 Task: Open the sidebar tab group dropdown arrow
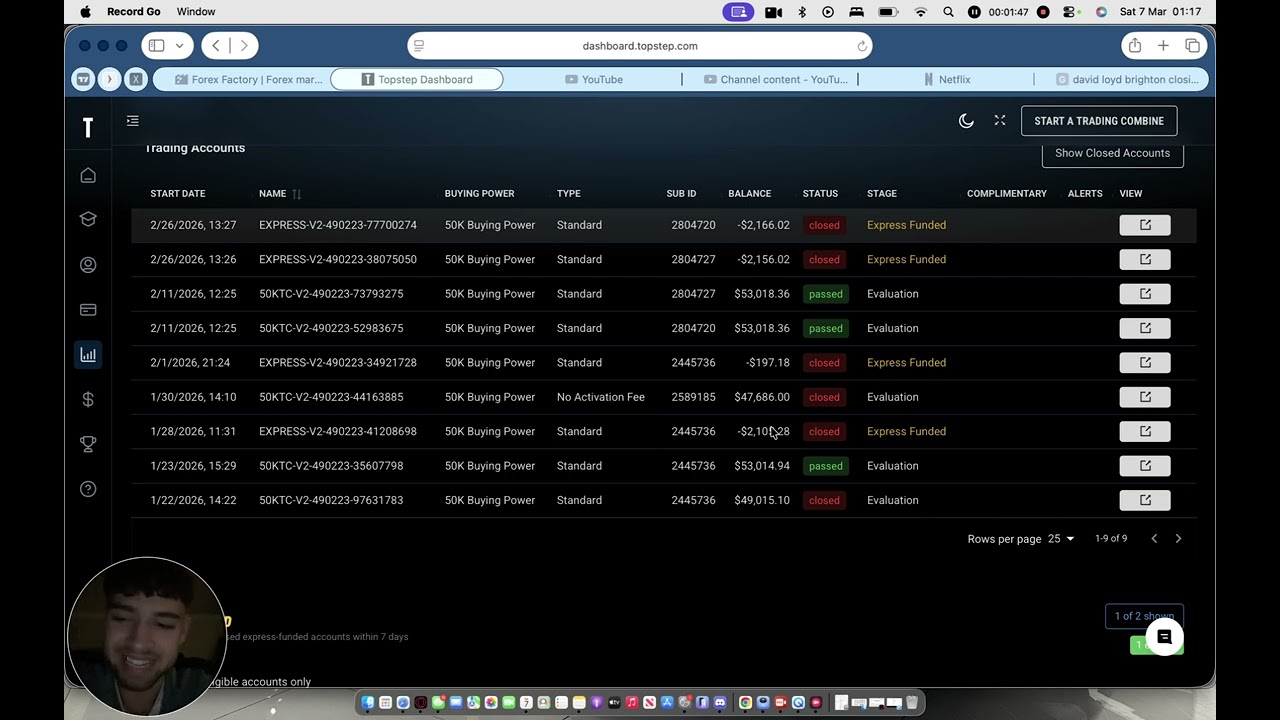click(180, 46)
